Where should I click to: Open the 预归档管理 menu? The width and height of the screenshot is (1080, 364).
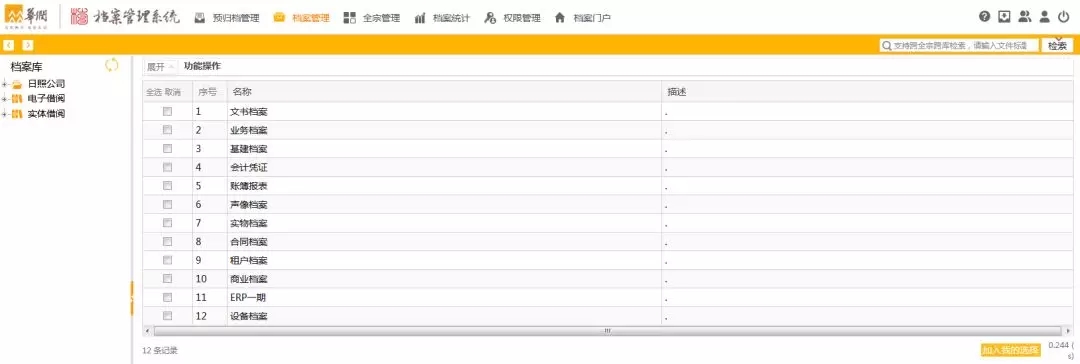[236, 19]
